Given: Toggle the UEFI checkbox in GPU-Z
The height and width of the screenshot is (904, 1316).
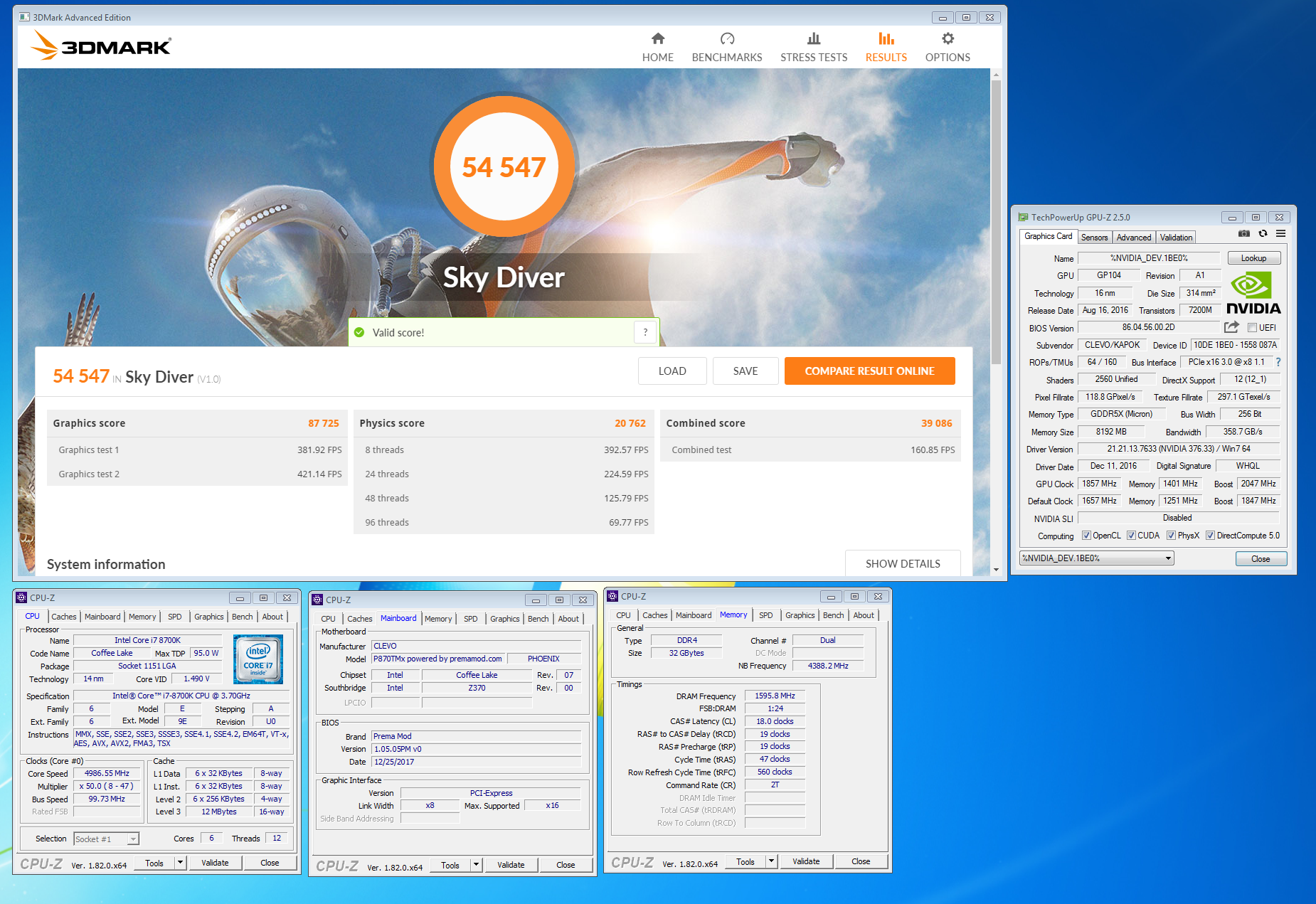Looking at the screenshot, I should (x=1252, y=328).
